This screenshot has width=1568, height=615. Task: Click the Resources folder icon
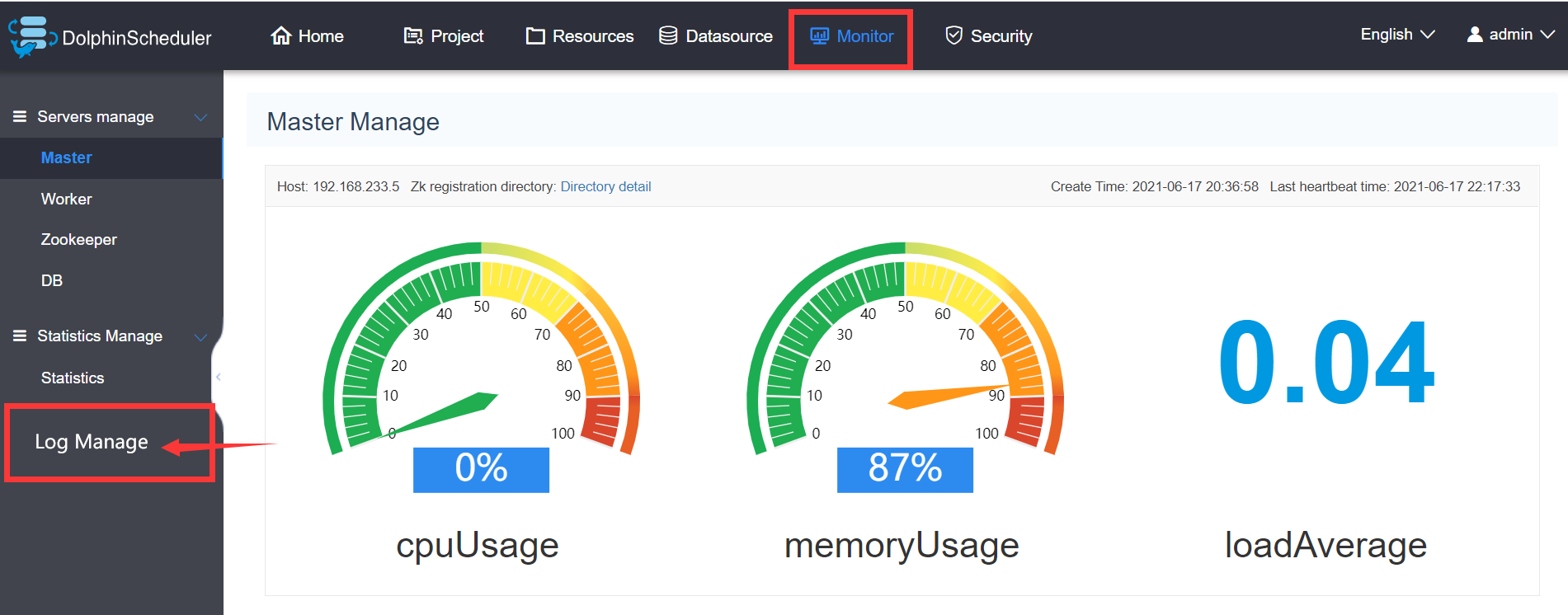click(535, 36)
